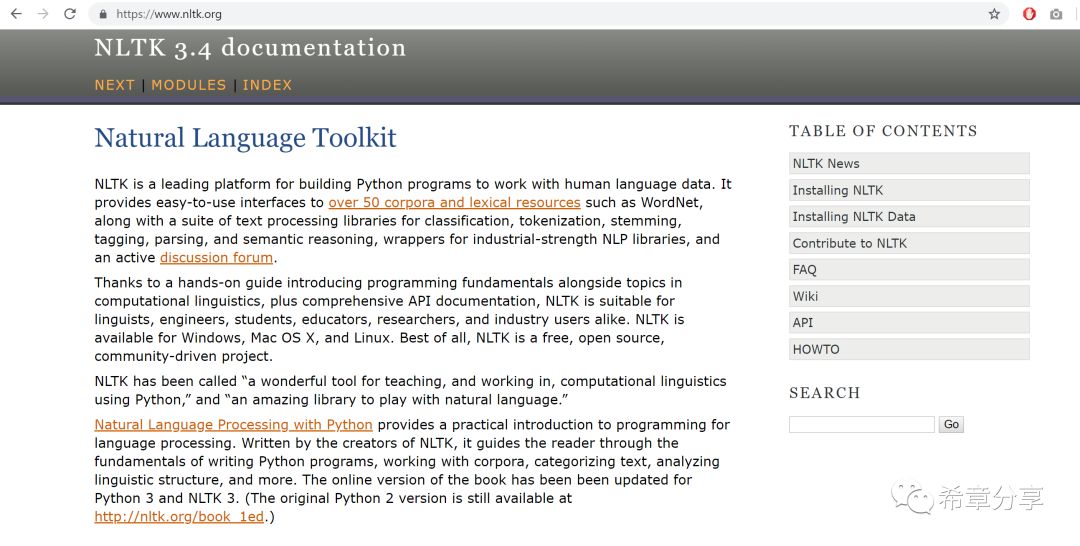This screenshot has height=546, width=1080.
Task: Open NLTK News in the table of contents
Action: (x=909, y=163)
